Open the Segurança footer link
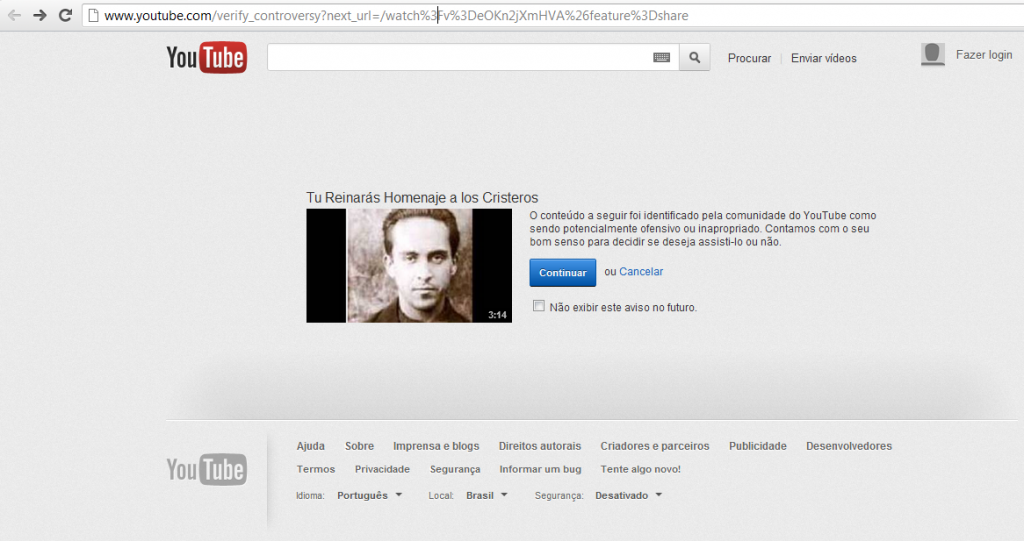The image size is (1024, 541). point(455,469)
